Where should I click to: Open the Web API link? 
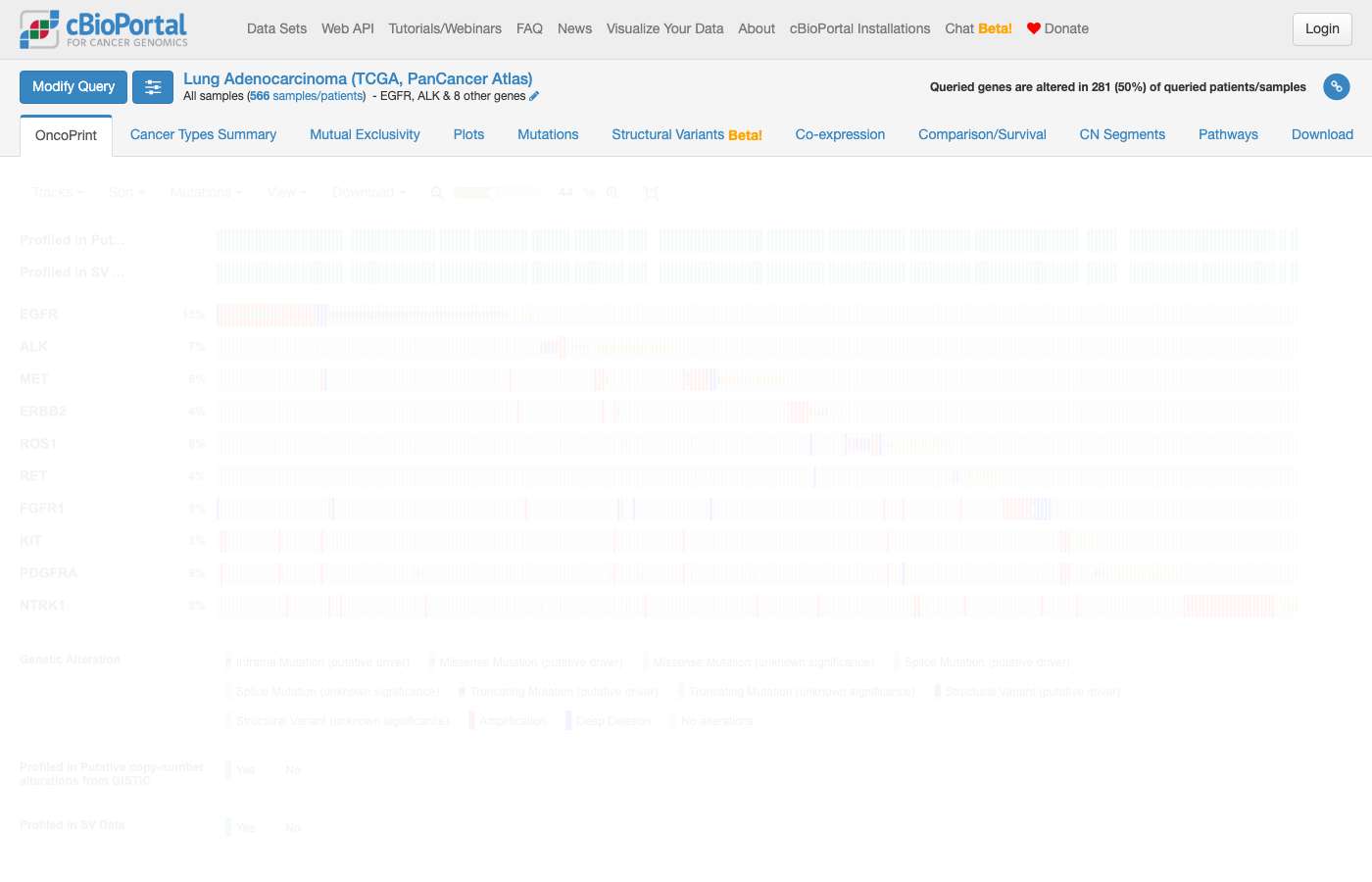(348, 28)
